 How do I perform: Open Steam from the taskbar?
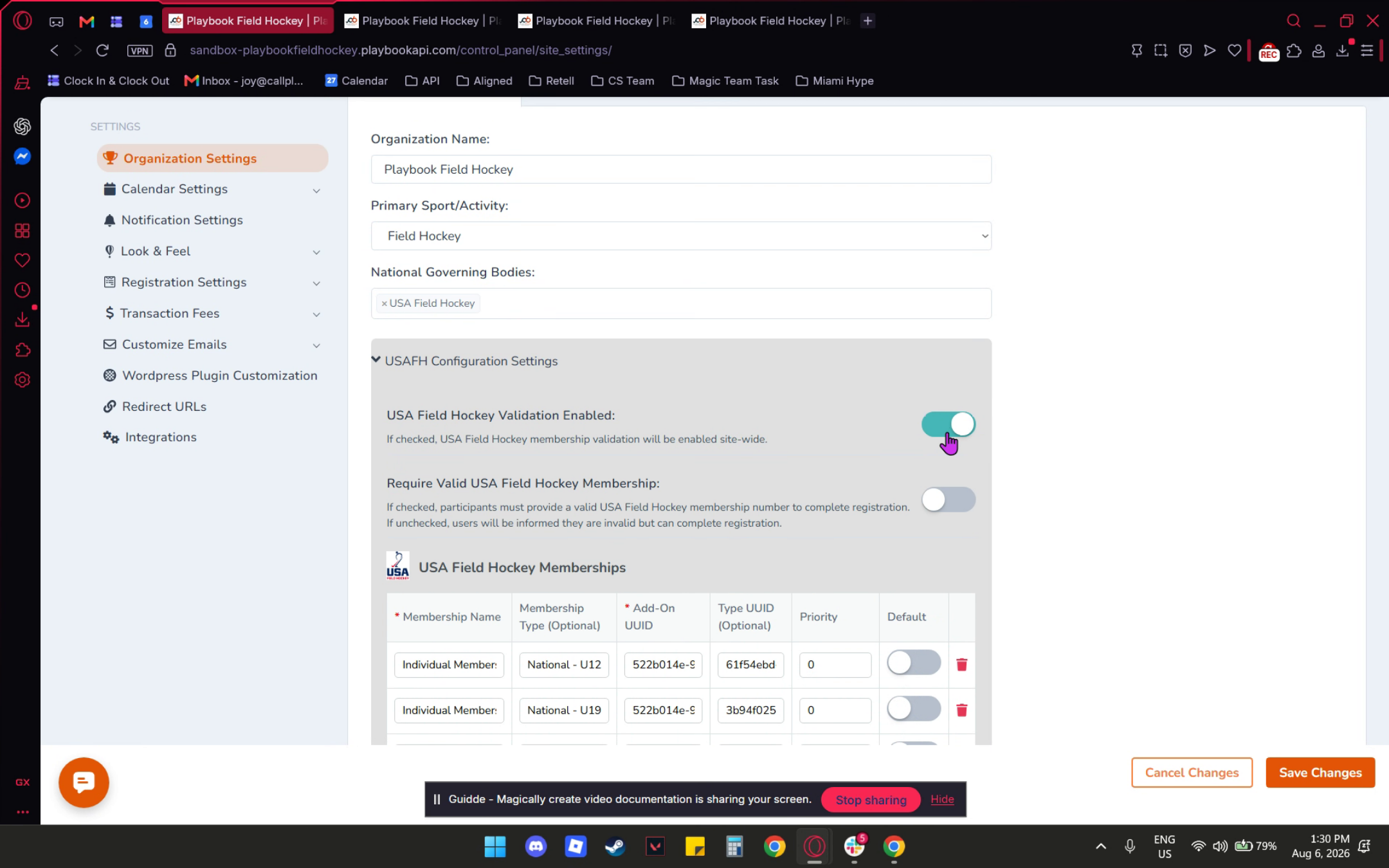(615, 847)
